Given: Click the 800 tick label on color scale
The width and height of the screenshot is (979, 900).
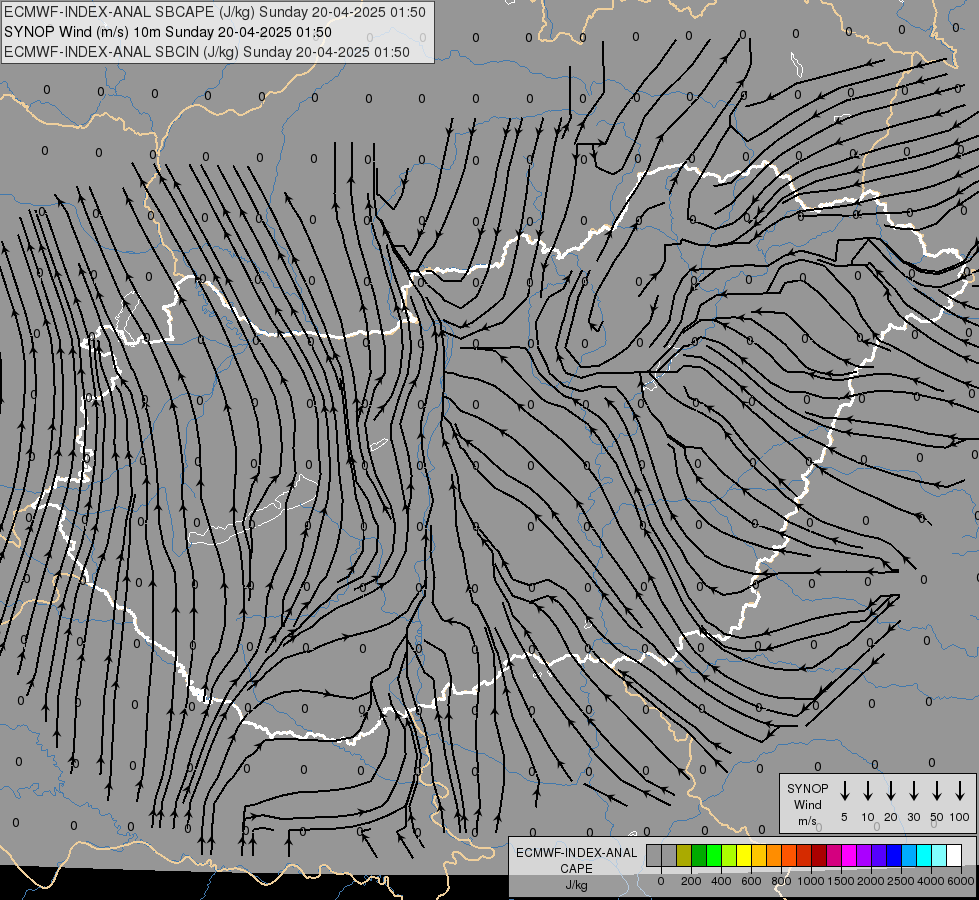Looking at the screenshot, I should [781, 881].
